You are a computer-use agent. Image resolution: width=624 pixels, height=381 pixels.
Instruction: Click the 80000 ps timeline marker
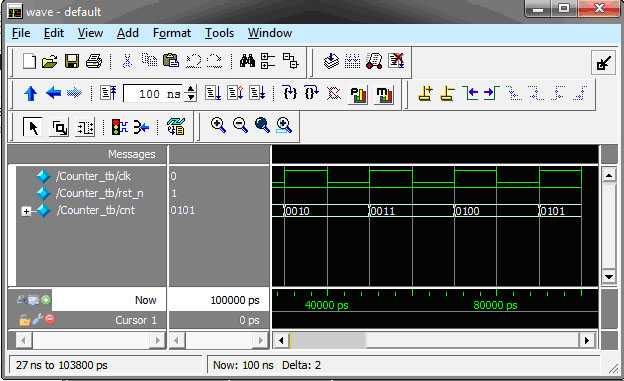[495, 305]
